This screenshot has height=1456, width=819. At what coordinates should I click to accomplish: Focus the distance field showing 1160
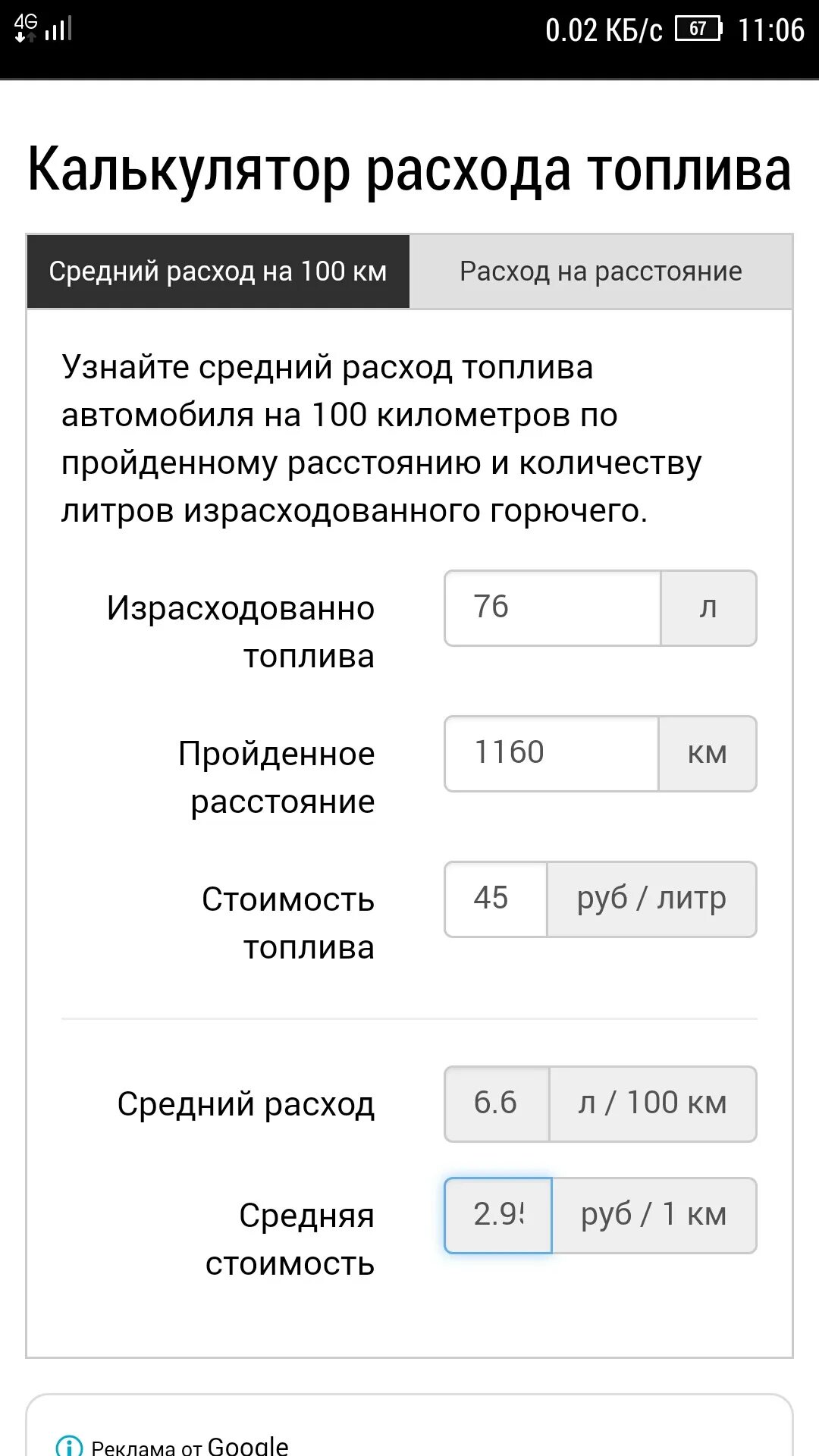(551, 754)
